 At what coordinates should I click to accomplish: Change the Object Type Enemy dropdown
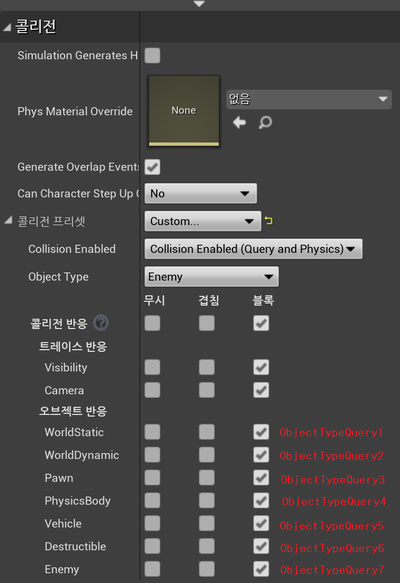pos(212,277)
